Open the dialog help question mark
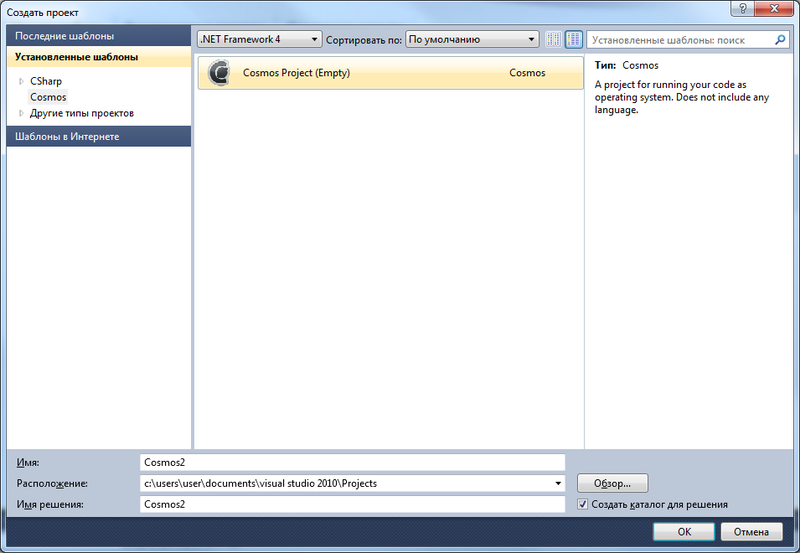 (x=743, y=8)
